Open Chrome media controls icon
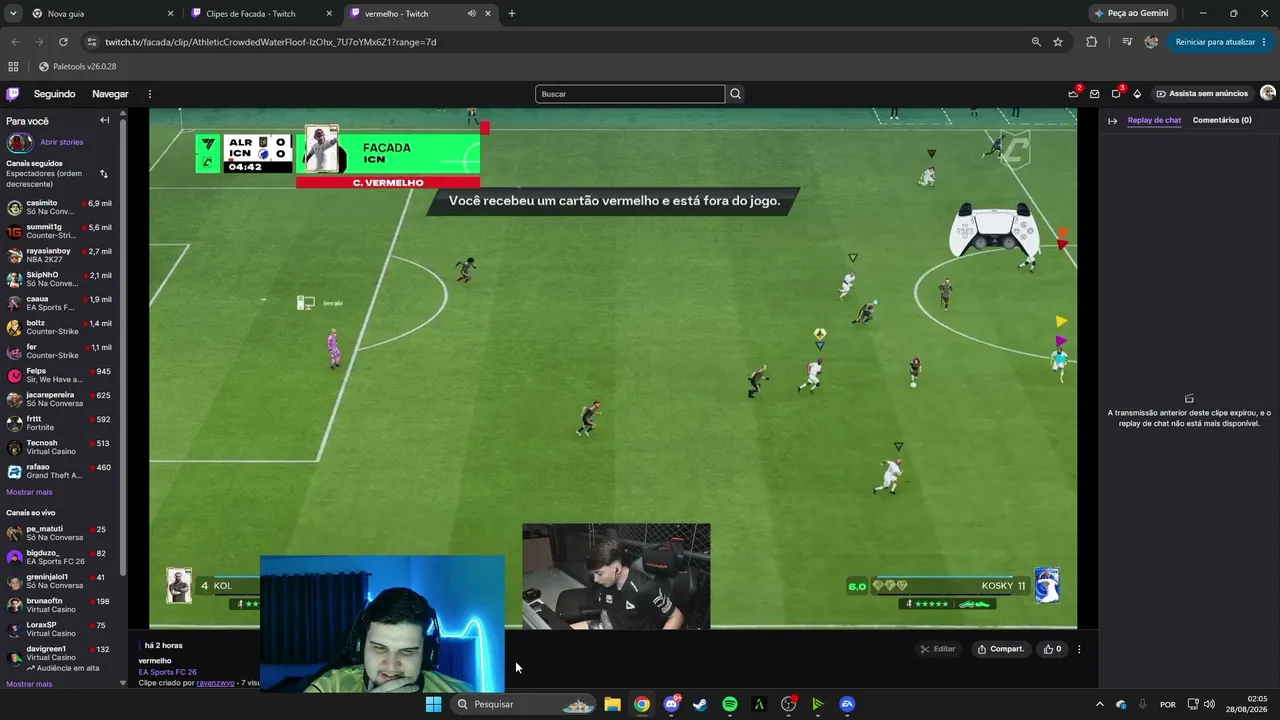Image resolution: width=1280 pixels, height=720 pixels. tap(1127, 42)
